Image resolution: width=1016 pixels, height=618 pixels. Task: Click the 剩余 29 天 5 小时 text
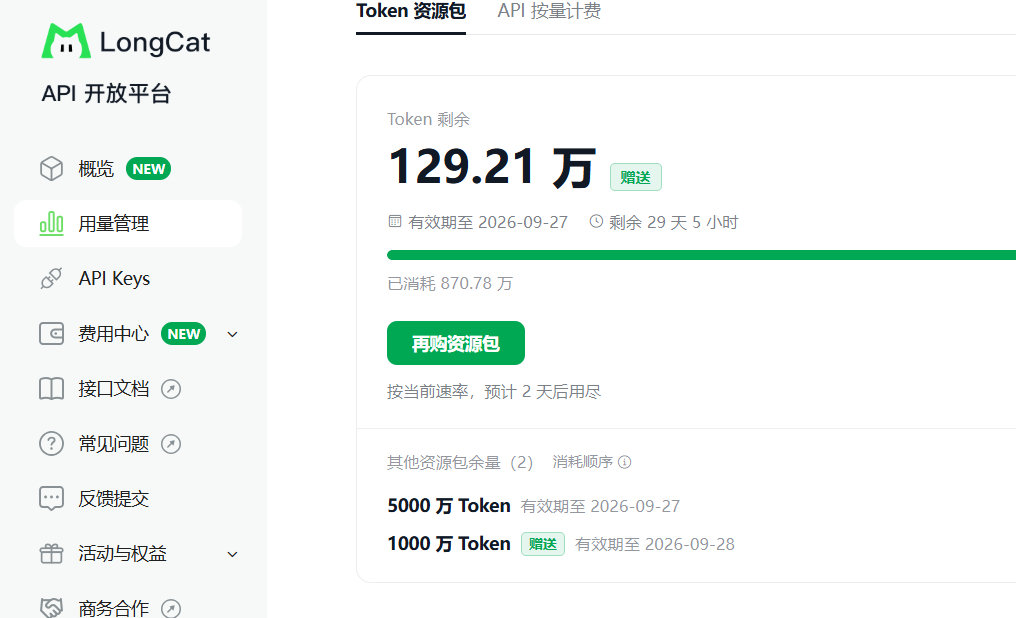coord(674,222)
